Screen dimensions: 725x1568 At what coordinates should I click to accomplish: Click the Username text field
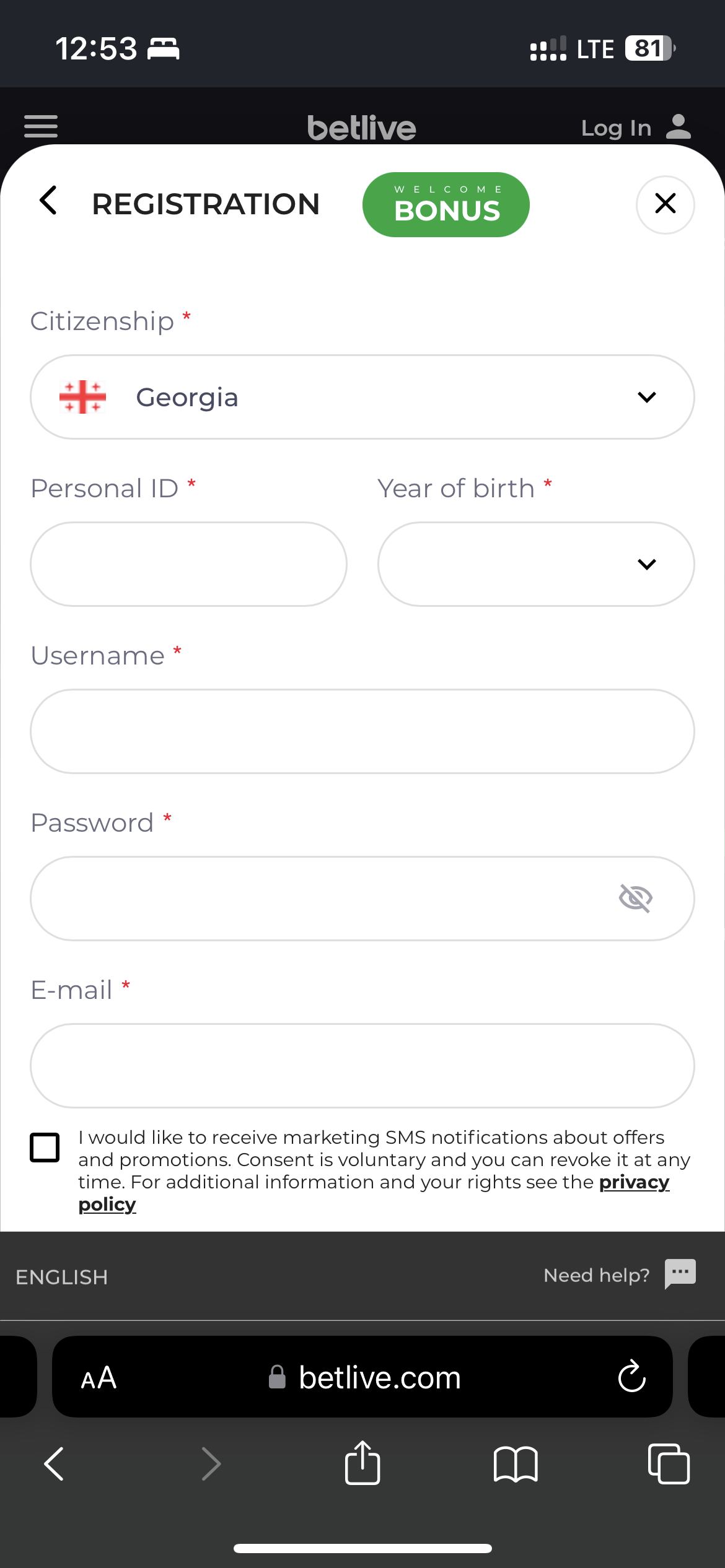point(362,731)
